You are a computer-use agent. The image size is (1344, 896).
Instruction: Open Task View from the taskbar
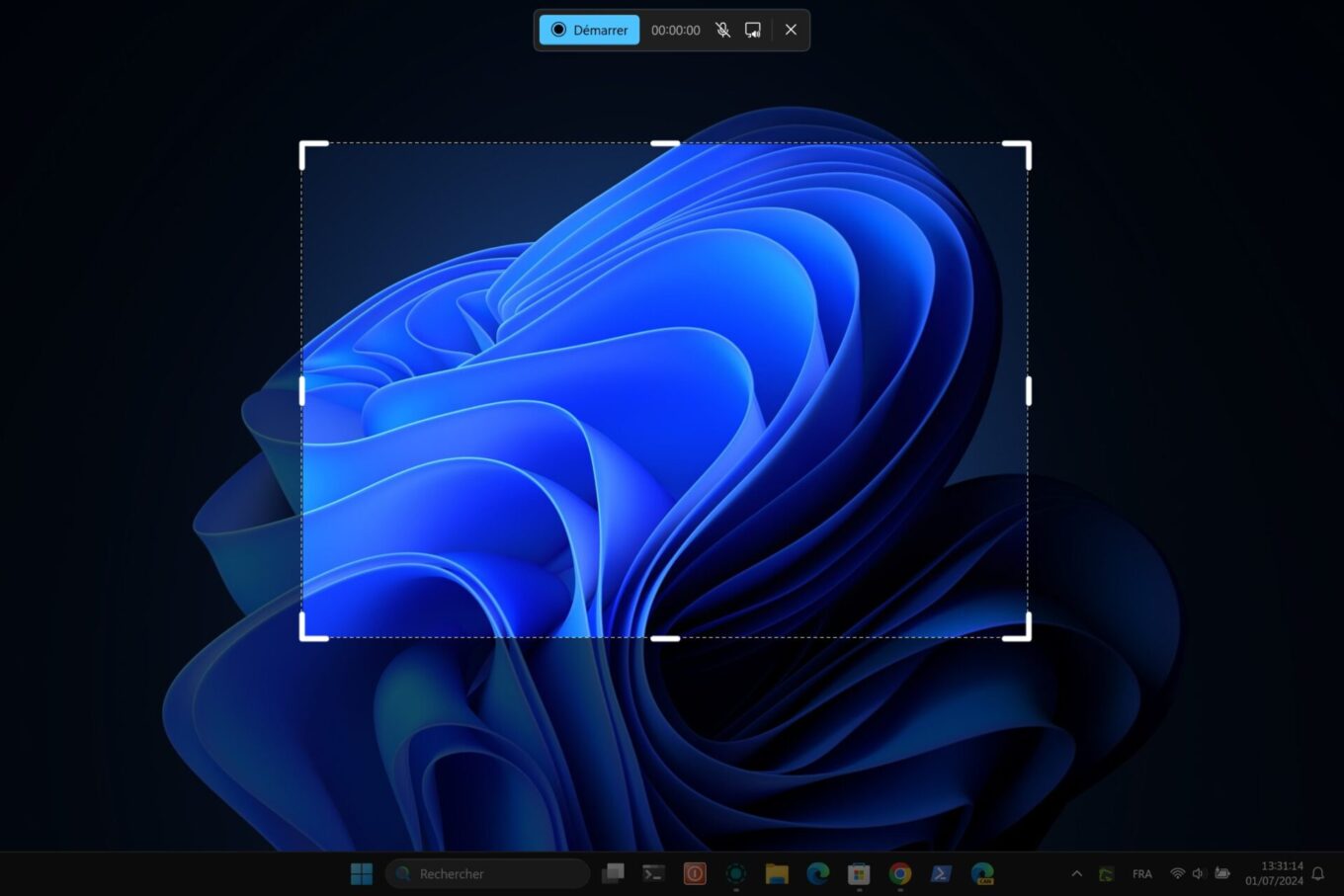pyautogui.click(x=614, y=873)
